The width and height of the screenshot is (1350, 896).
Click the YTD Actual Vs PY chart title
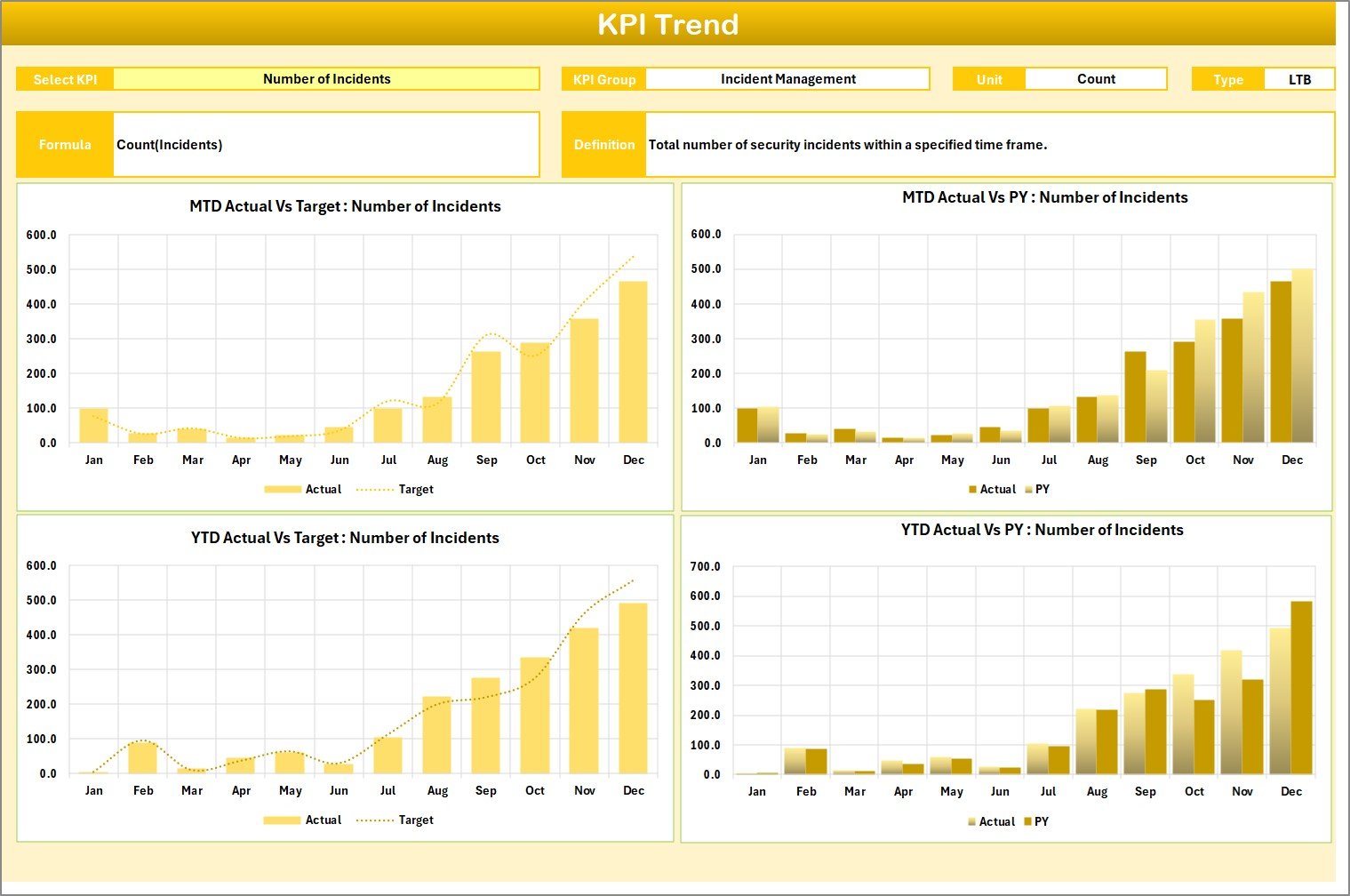[x=1042, y=530]
